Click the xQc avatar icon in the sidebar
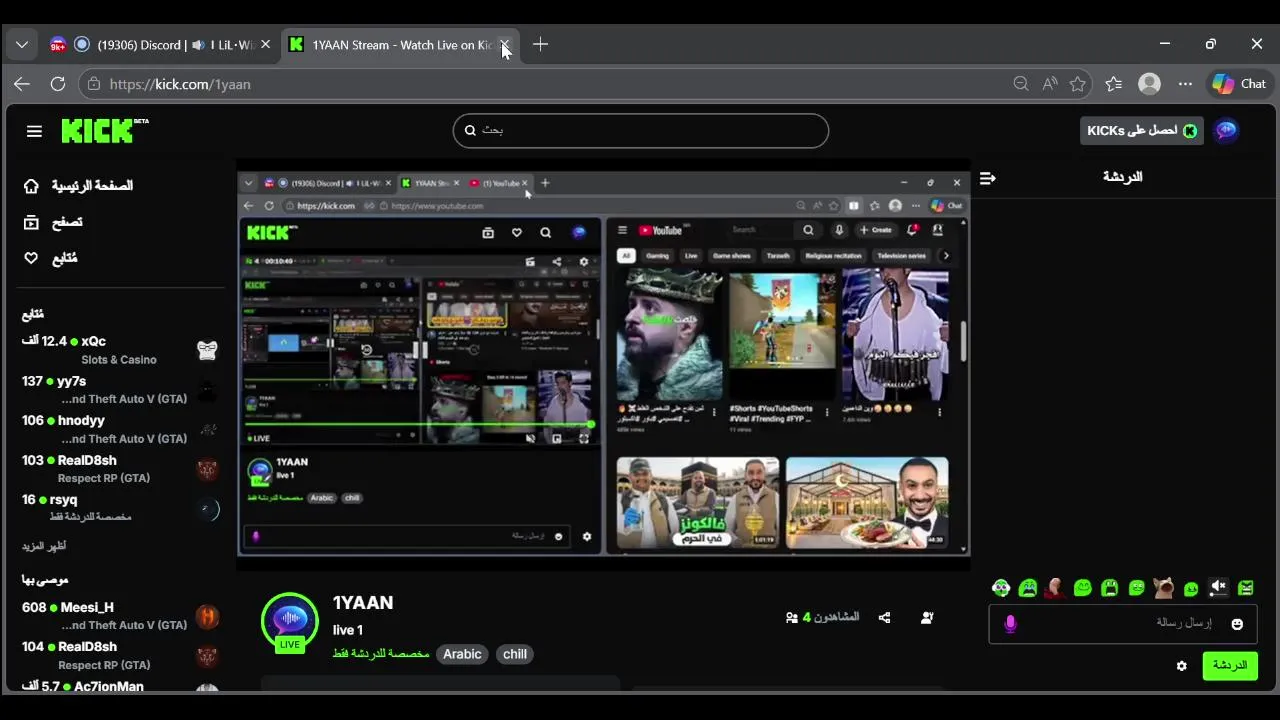 207,350
